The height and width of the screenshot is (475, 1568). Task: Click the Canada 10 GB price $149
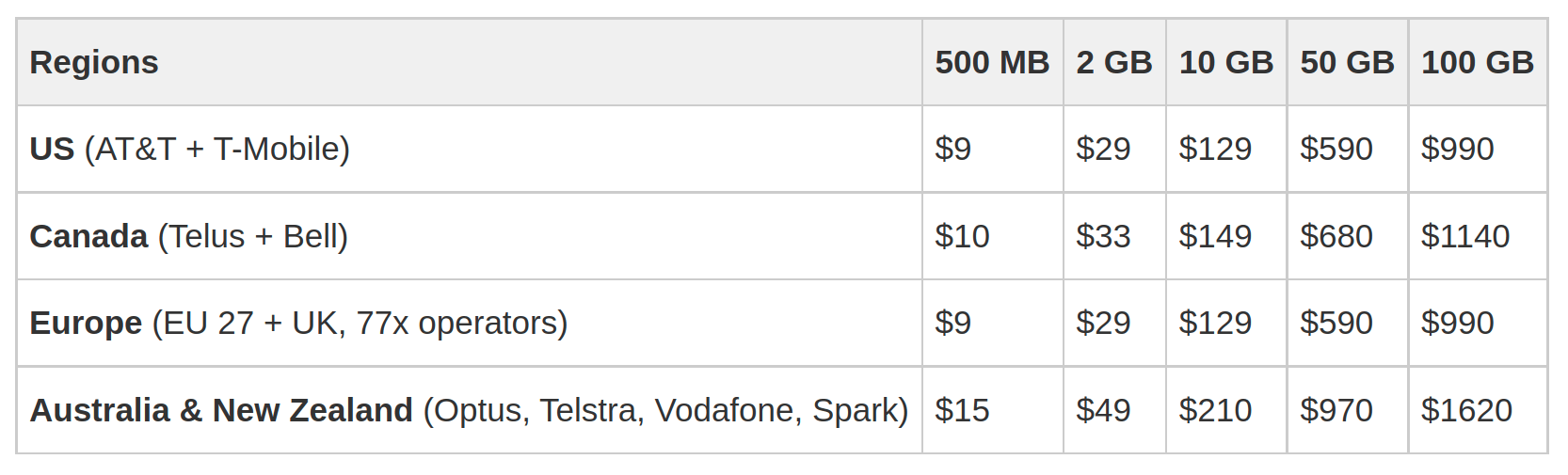pos(1215,237)
